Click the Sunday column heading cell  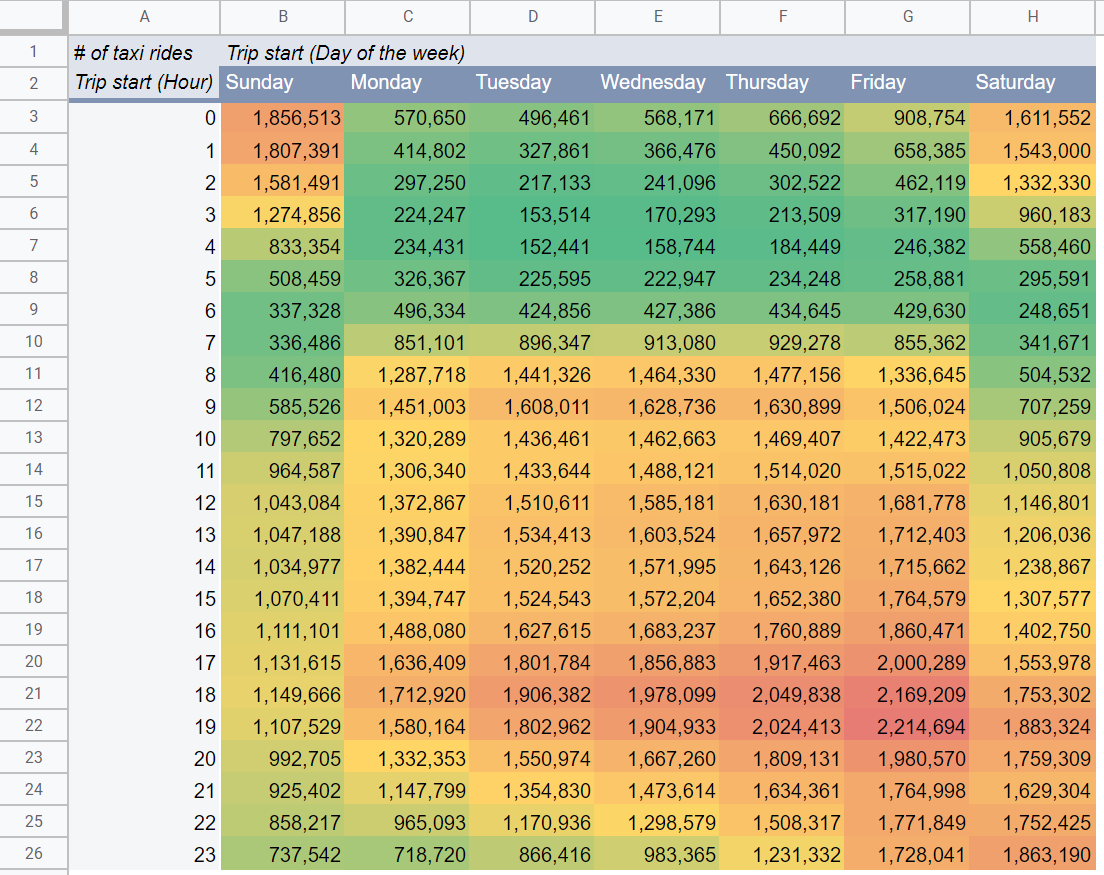coord(283,83)
